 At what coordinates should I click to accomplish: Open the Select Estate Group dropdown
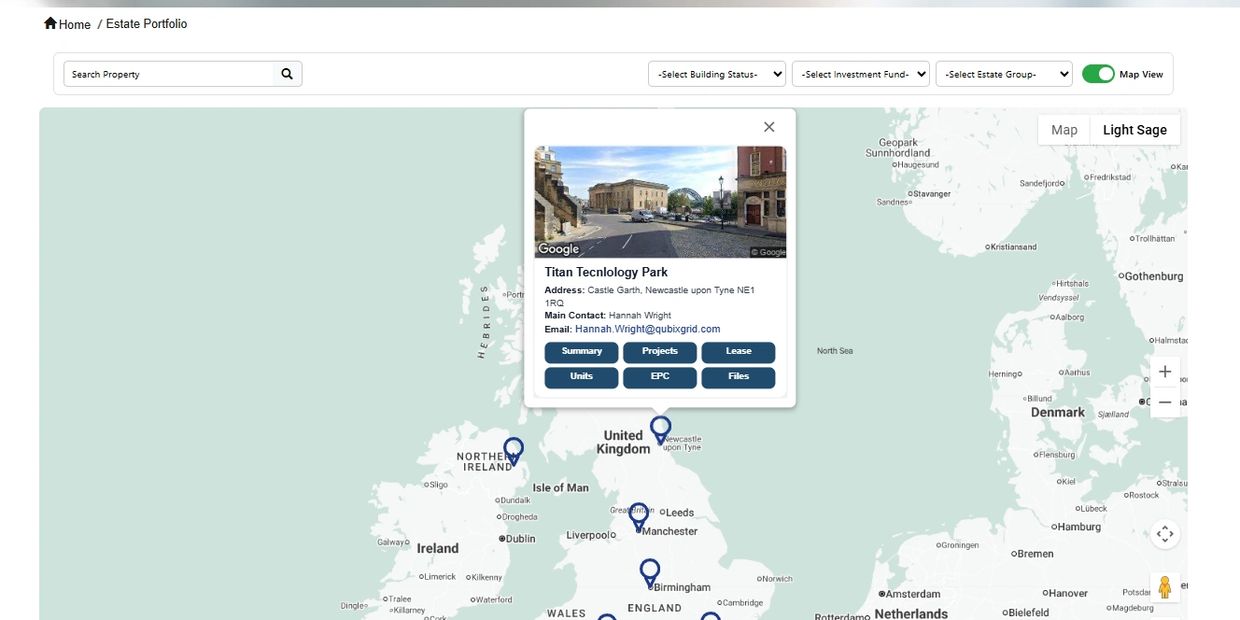tap(1003, 74)
